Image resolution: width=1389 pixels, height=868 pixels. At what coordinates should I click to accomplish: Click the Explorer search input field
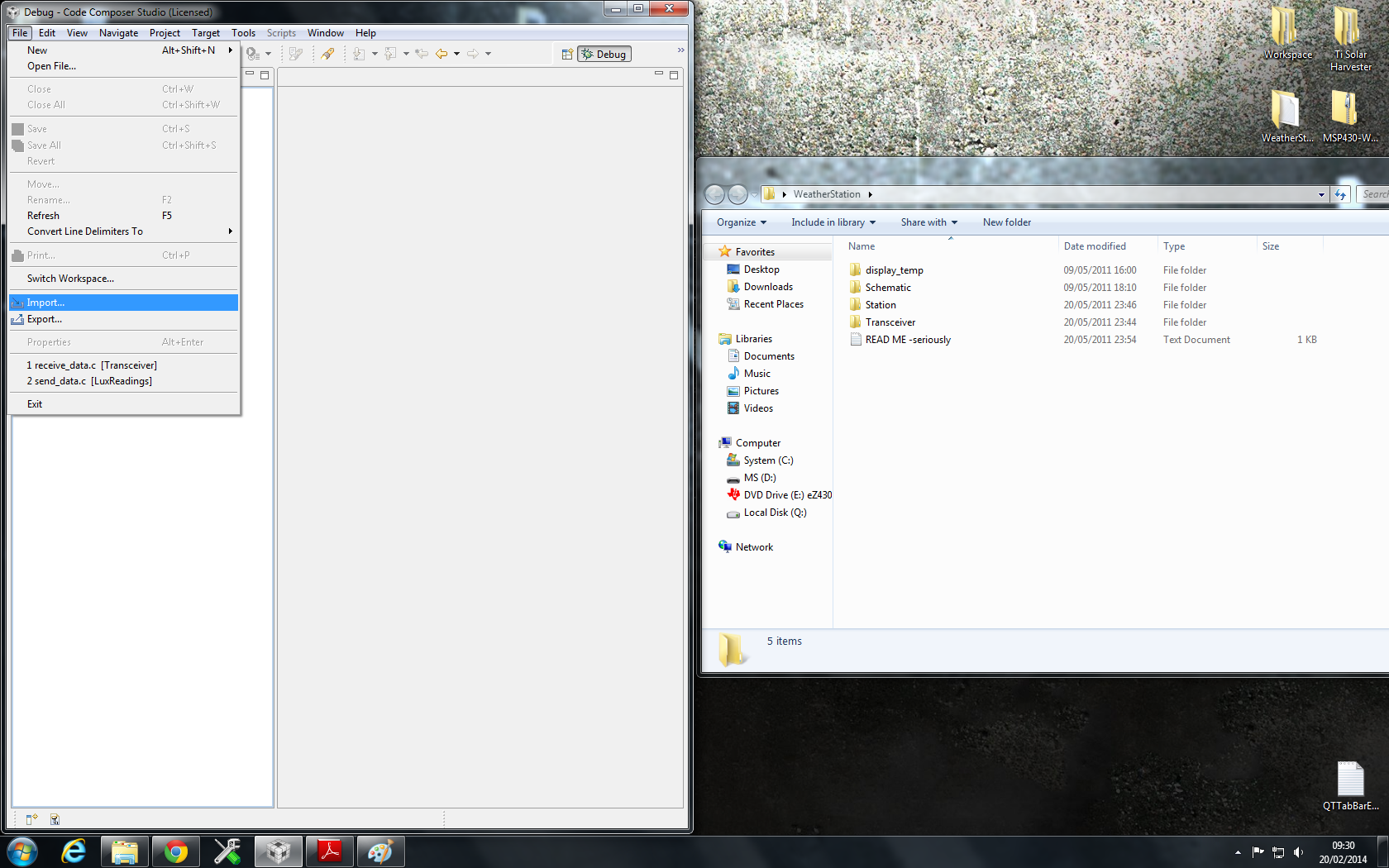(x=1373, y=194)
